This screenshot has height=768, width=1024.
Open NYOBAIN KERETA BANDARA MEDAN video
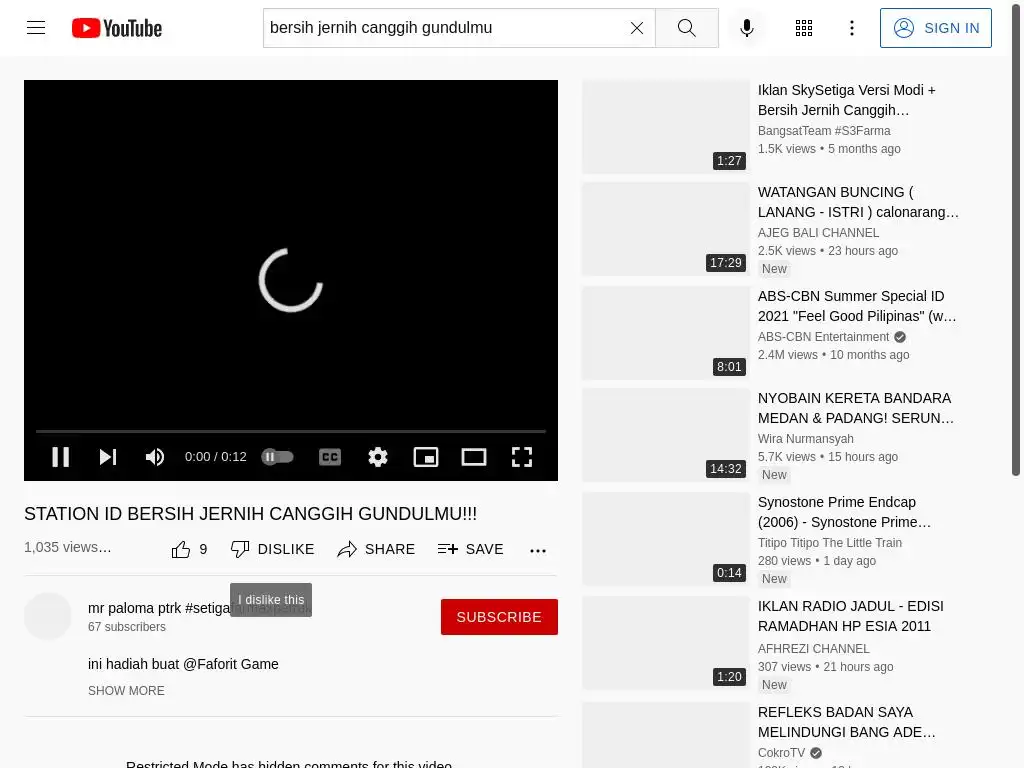tap(856, 408)
